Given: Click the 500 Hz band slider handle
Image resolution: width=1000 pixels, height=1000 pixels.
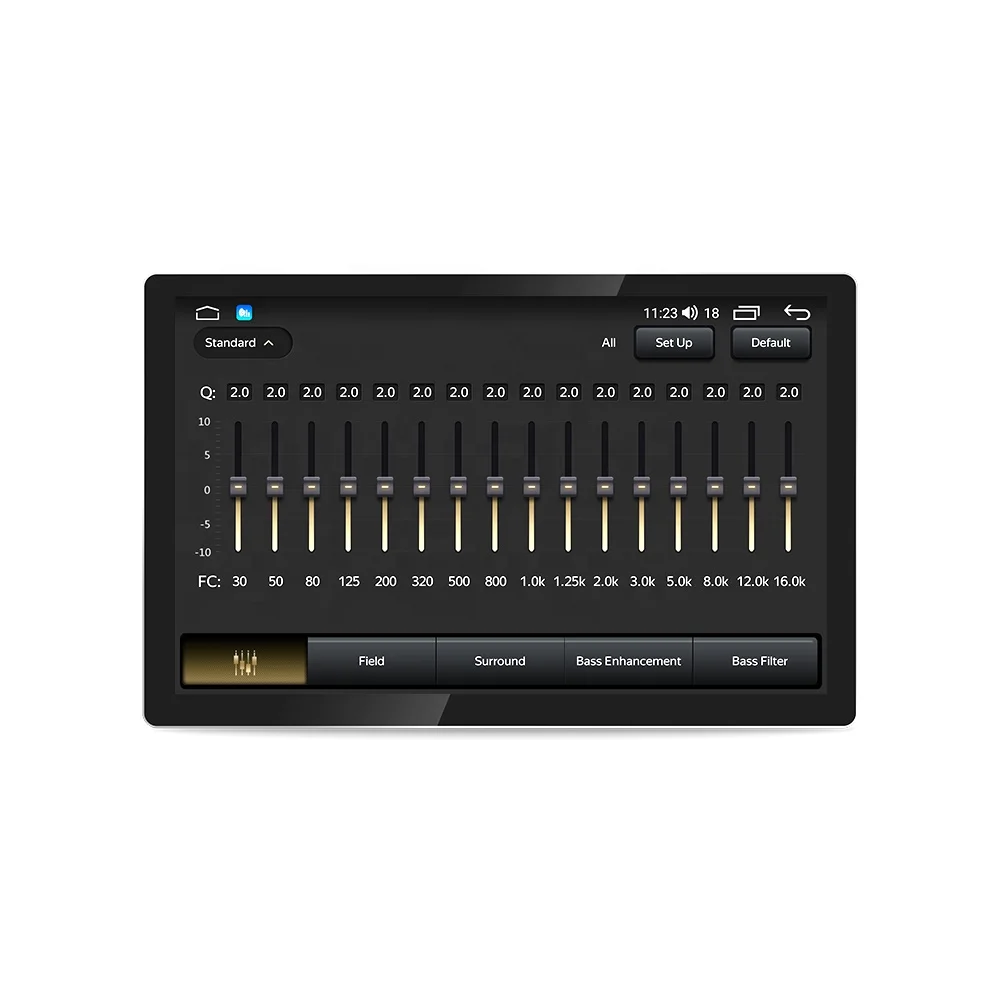Looking at the screenshot, I should pos(458,487).
